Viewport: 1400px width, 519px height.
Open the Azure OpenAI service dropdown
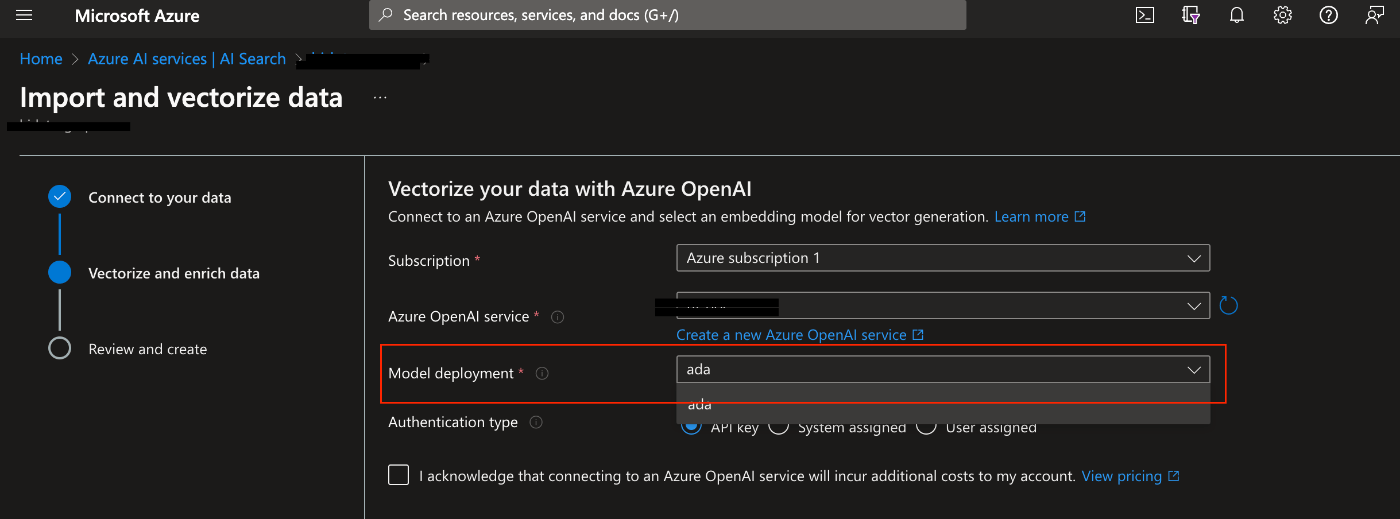click(943, 305)
